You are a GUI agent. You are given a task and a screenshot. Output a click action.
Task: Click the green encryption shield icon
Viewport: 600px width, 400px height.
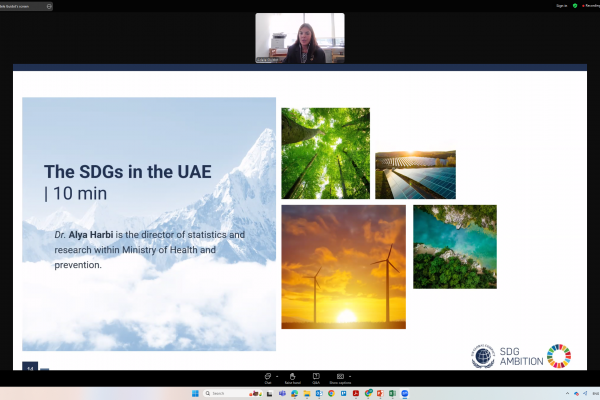(575, 5)
